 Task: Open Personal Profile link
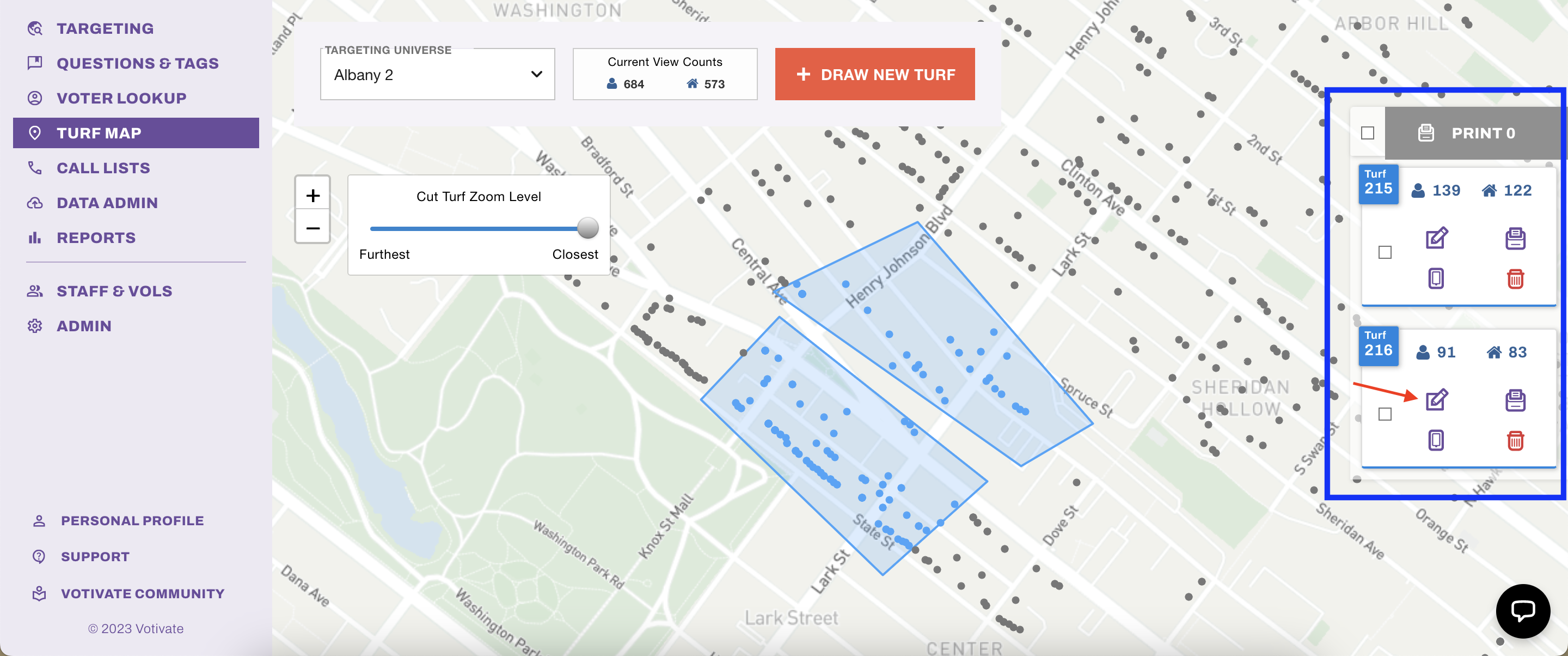point(132,521)
